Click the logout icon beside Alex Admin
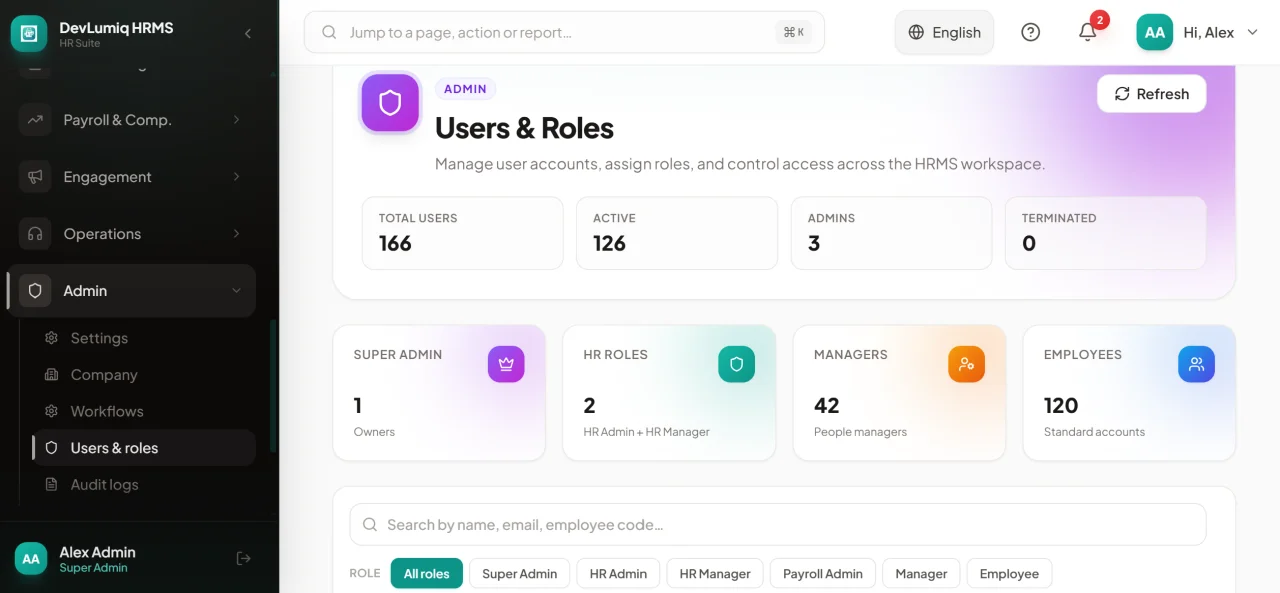This screenshot has height=593, width=1280. pyautogui.click(x=243, y=559)
